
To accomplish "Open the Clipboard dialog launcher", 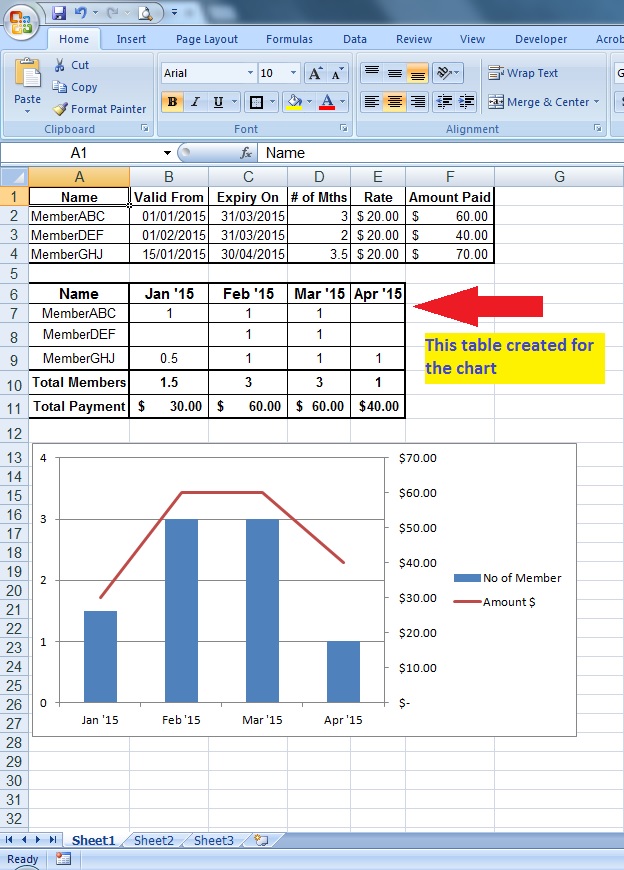I will tap(145, 128).
